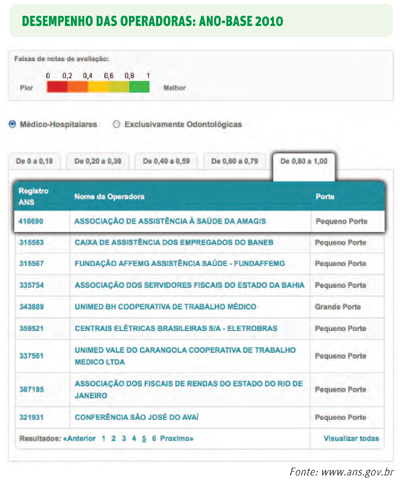This screenshot has height=484, width=400.
Task: Click registro number 315583
Action: (31, 242)
